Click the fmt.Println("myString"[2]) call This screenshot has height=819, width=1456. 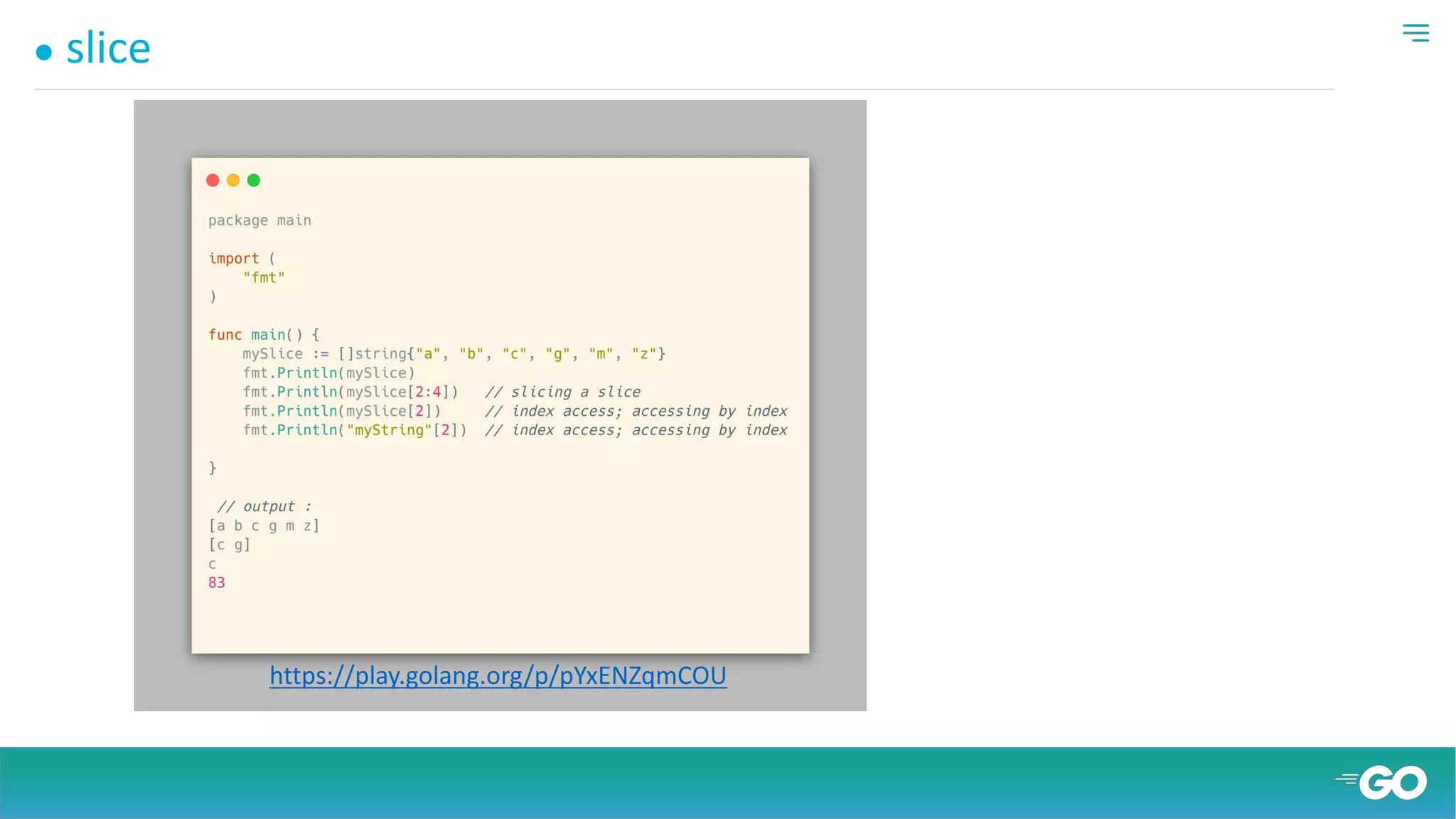tap(355, 431)
